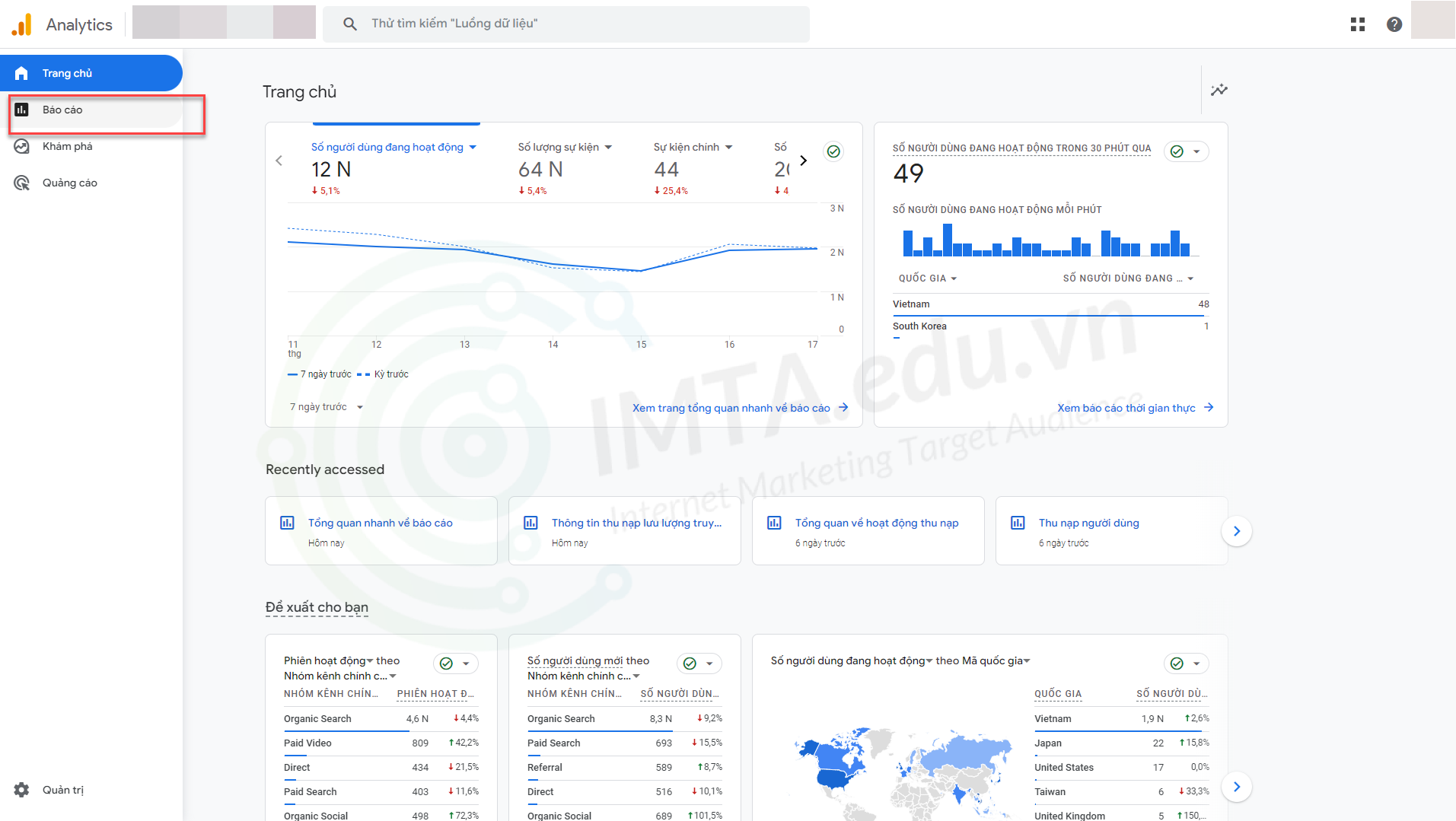Change Phiên hoạt động metric selector
1456x821 pixels.
click(x=330, y=660)
